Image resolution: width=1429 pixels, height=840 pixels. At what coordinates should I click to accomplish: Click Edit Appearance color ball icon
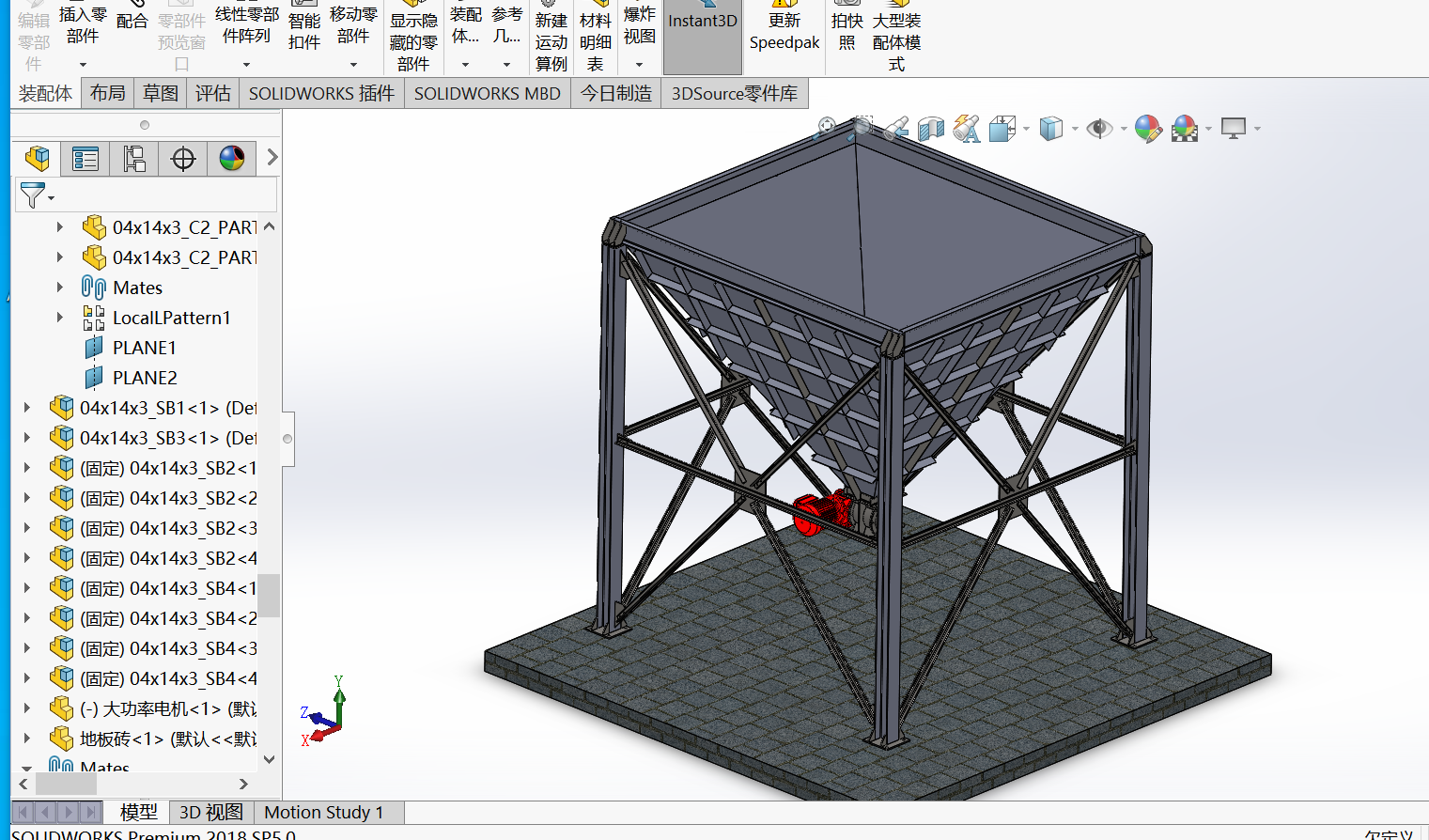click(x=1148, y=128)
